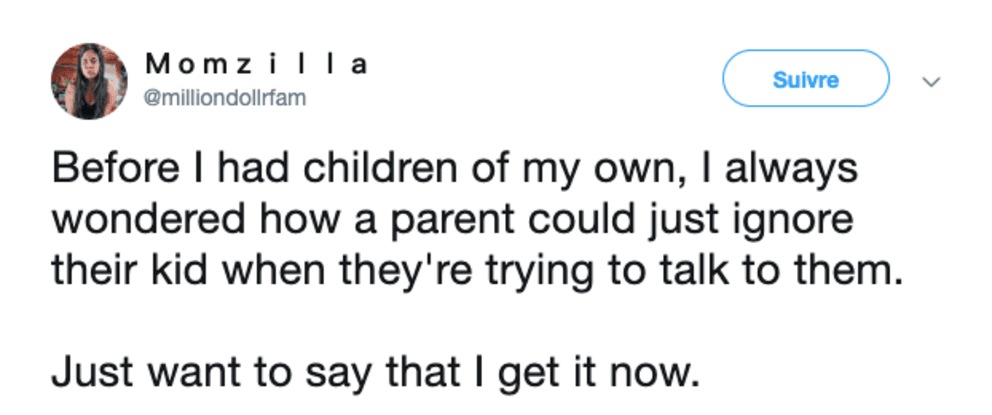992x415 pixels.
Task: Follow the account via the Suivre button
Action: 806,78
